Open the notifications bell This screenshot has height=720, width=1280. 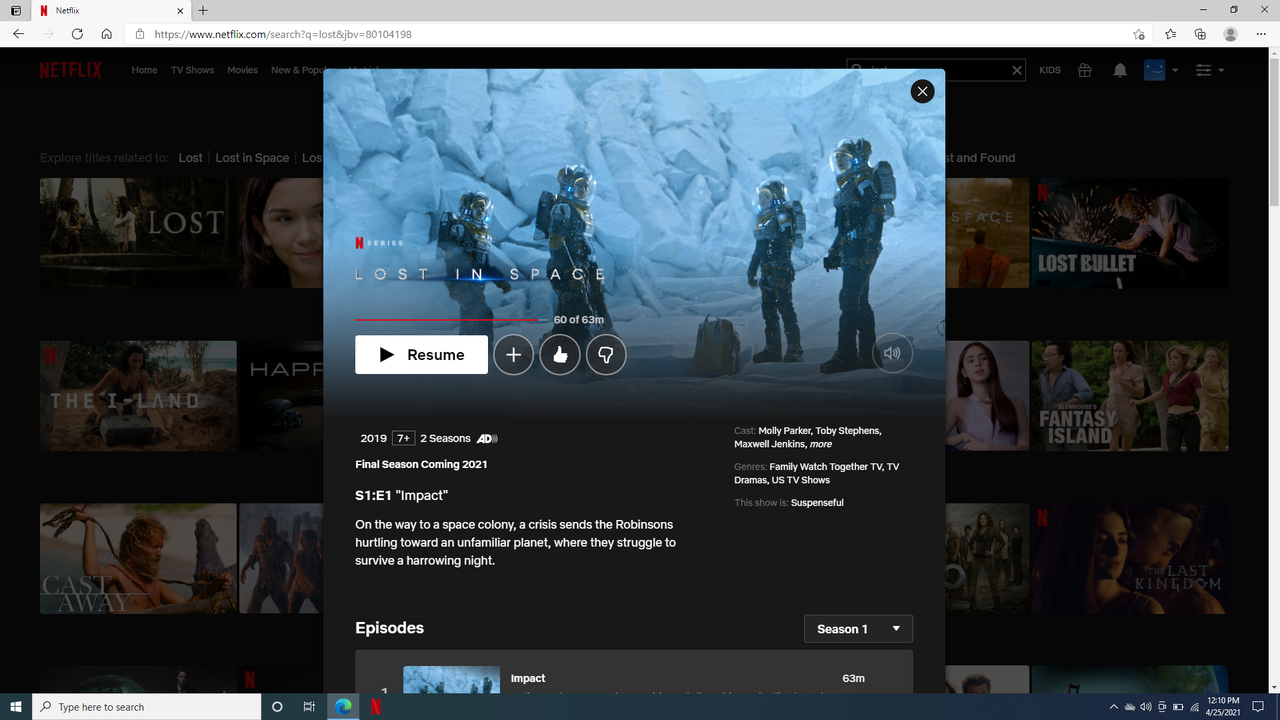1120,70
